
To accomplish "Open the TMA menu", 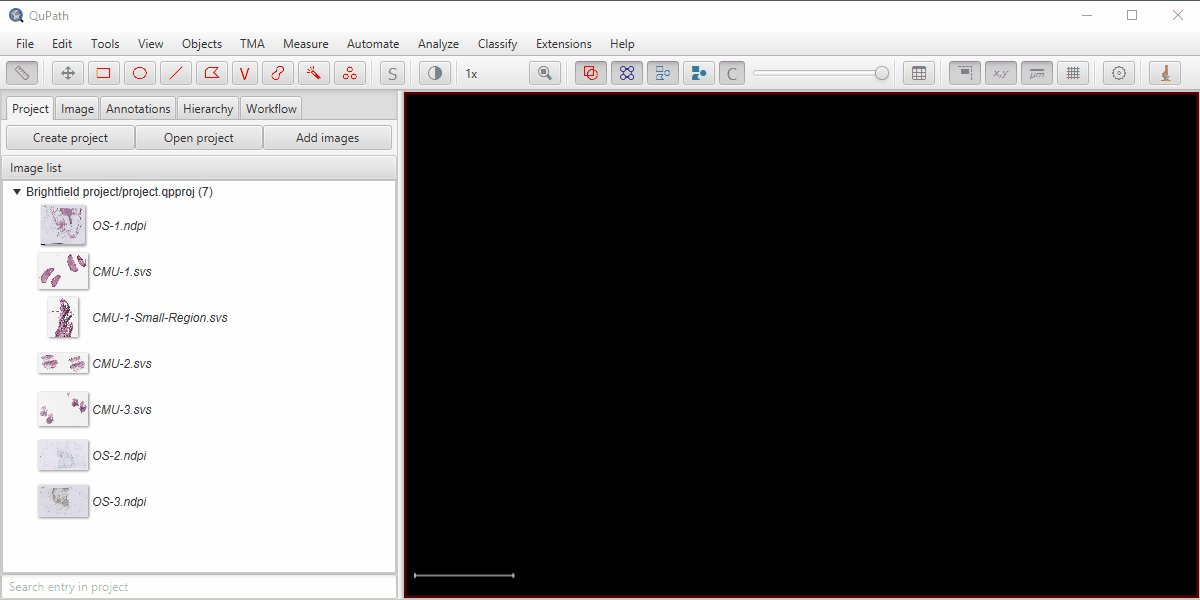I will pyautogui.click(x=252, y=44).
